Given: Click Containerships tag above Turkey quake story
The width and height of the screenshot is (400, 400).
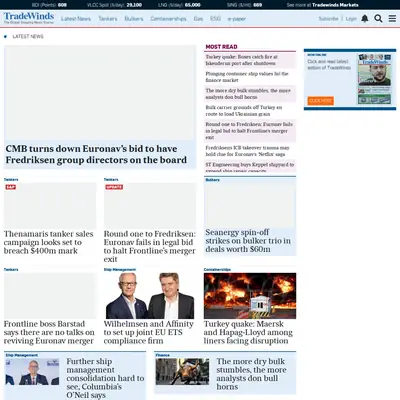Looking at the screenshot, I should pos(217,269).
